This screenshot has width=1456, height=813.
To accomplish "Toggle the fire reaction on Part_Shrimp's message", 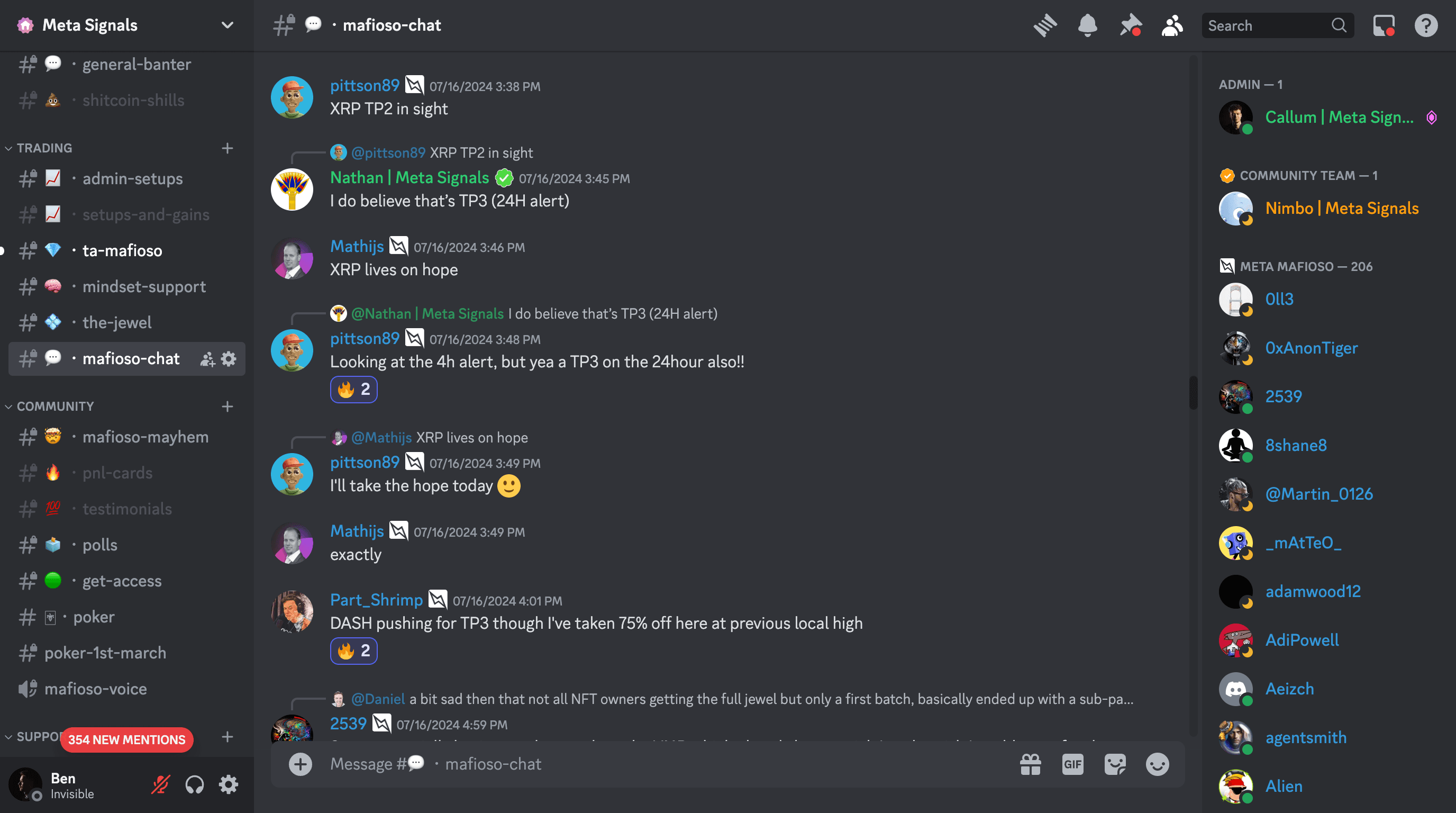I will [353, 651].
